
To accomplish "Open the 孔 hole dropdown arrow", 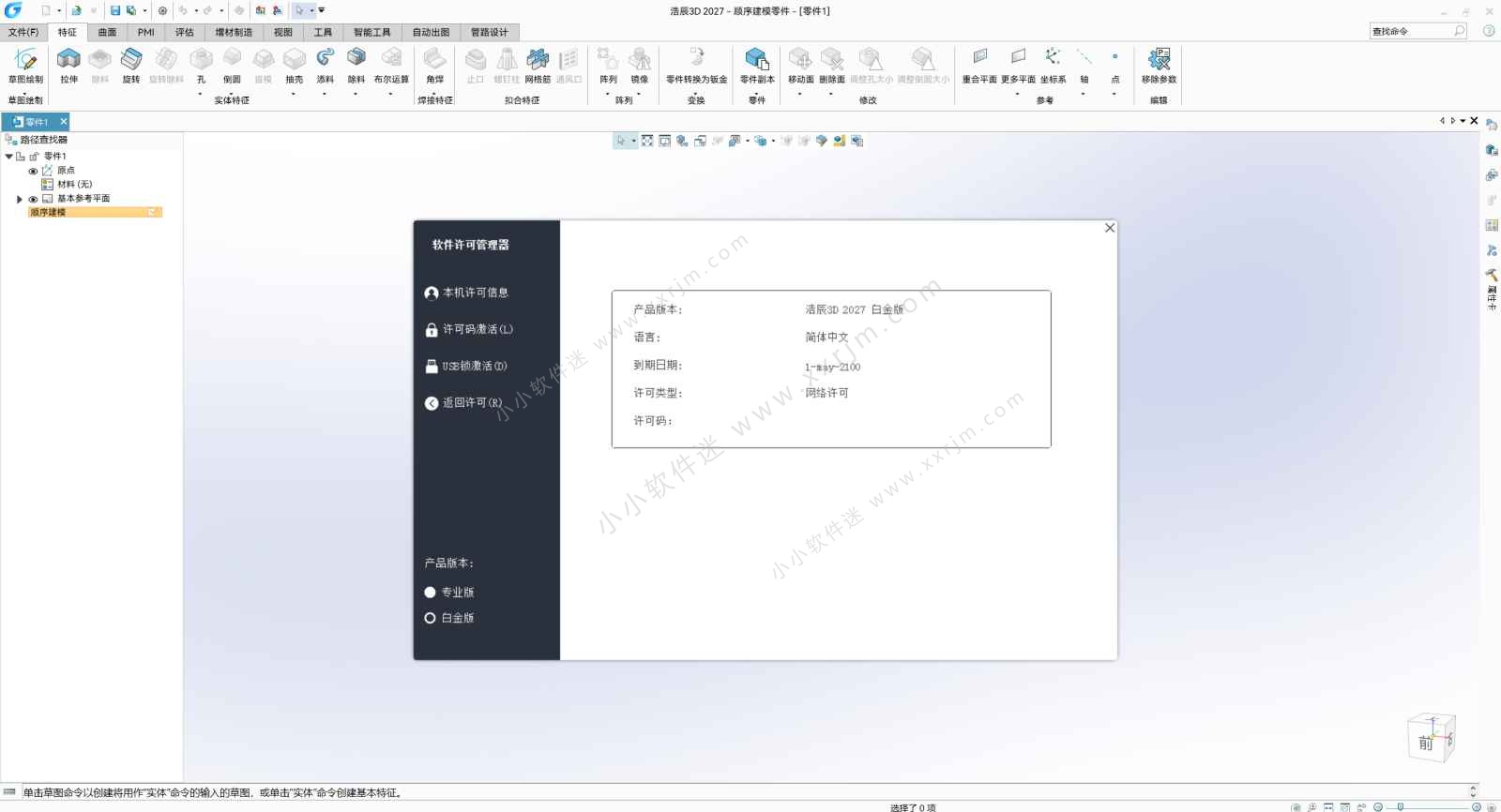I will click(x=201, y=94).
